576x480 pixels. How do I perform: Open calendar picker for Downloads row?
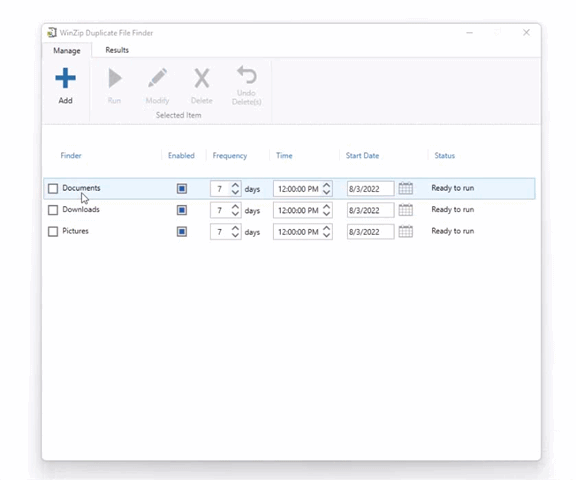coord(406,210)
